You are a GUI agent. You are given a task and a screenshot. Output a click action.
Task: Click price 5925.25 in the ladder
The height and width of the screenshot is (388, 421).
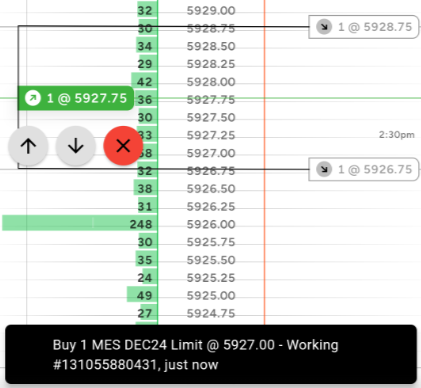tap(211, 278)
